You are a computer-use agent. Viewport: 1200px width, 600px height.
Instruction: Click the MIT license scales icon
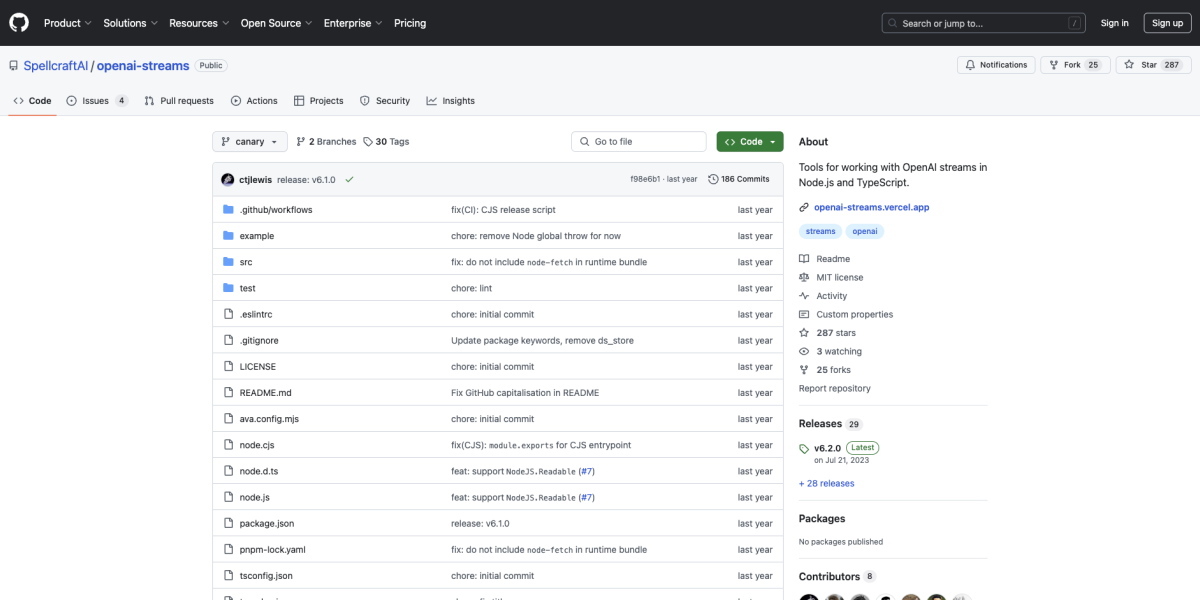coord(803,277)
